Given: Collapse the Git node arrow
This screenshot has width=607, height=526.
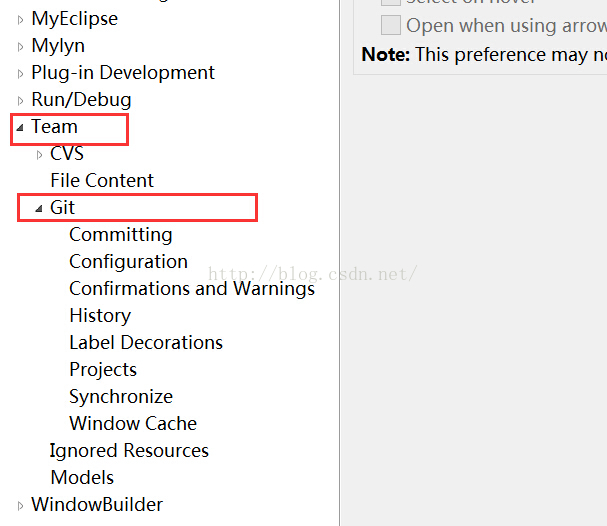Looking at the screenshot, I should tap(39, 209).
